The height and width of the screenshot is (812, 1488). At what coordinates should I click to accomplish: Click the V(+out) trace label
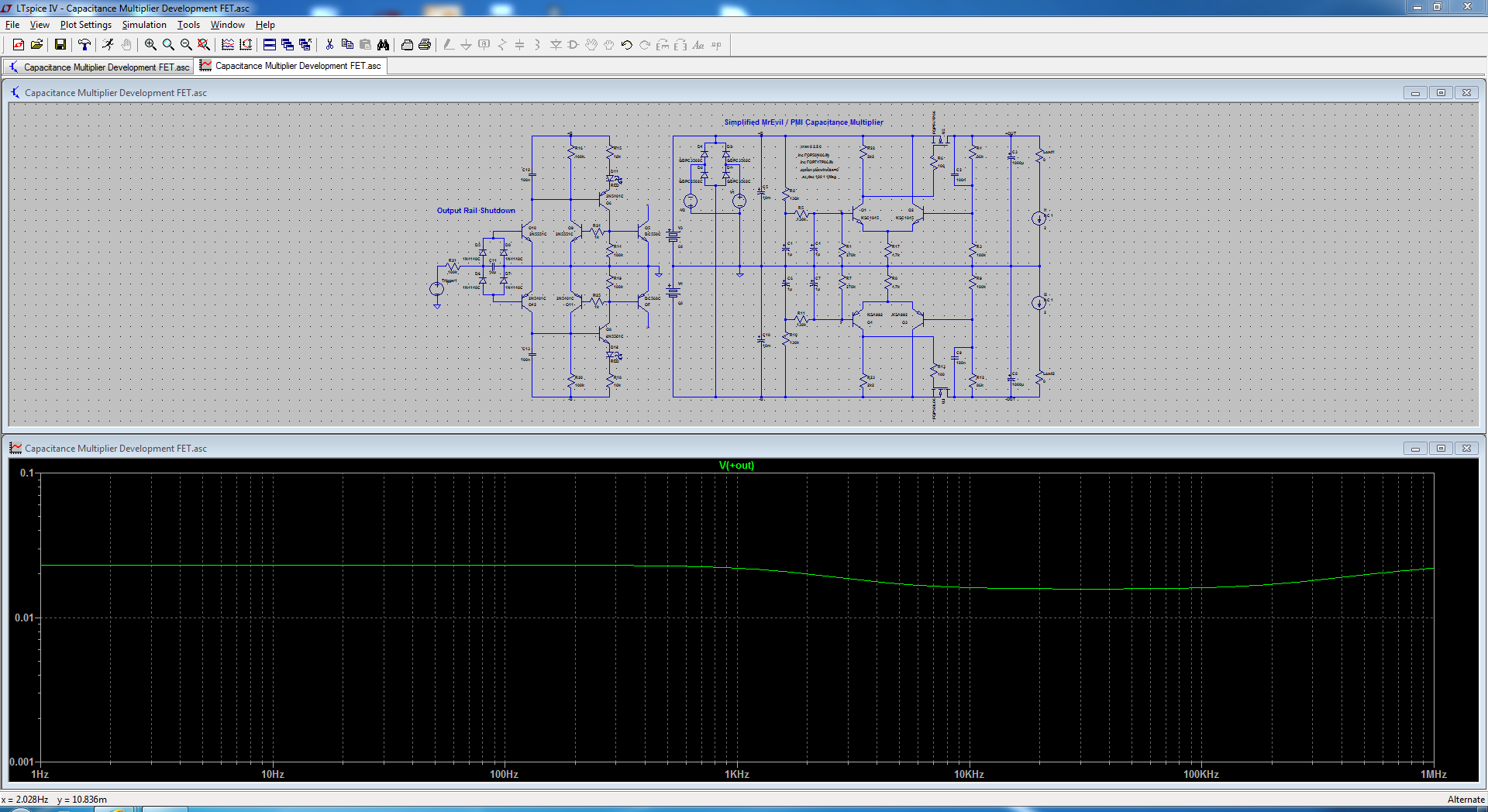coord(736,466)
